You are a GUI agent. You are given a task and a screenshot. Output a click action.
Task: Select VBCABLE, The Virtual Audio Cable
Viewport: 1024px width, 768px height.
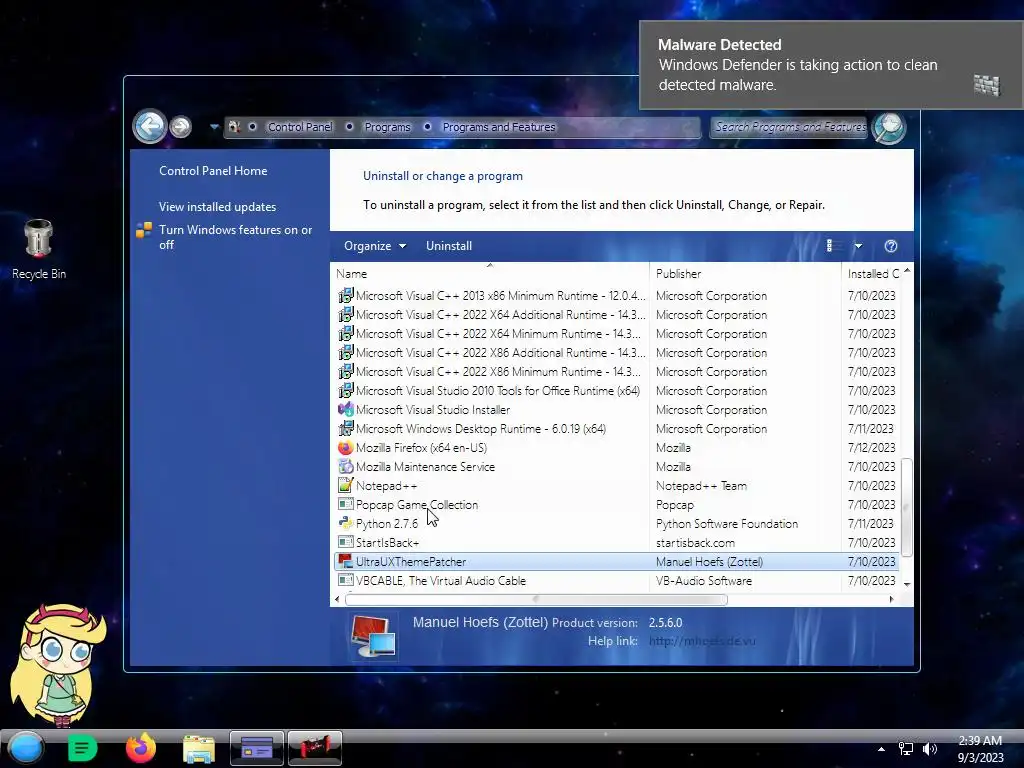[616, 581]
